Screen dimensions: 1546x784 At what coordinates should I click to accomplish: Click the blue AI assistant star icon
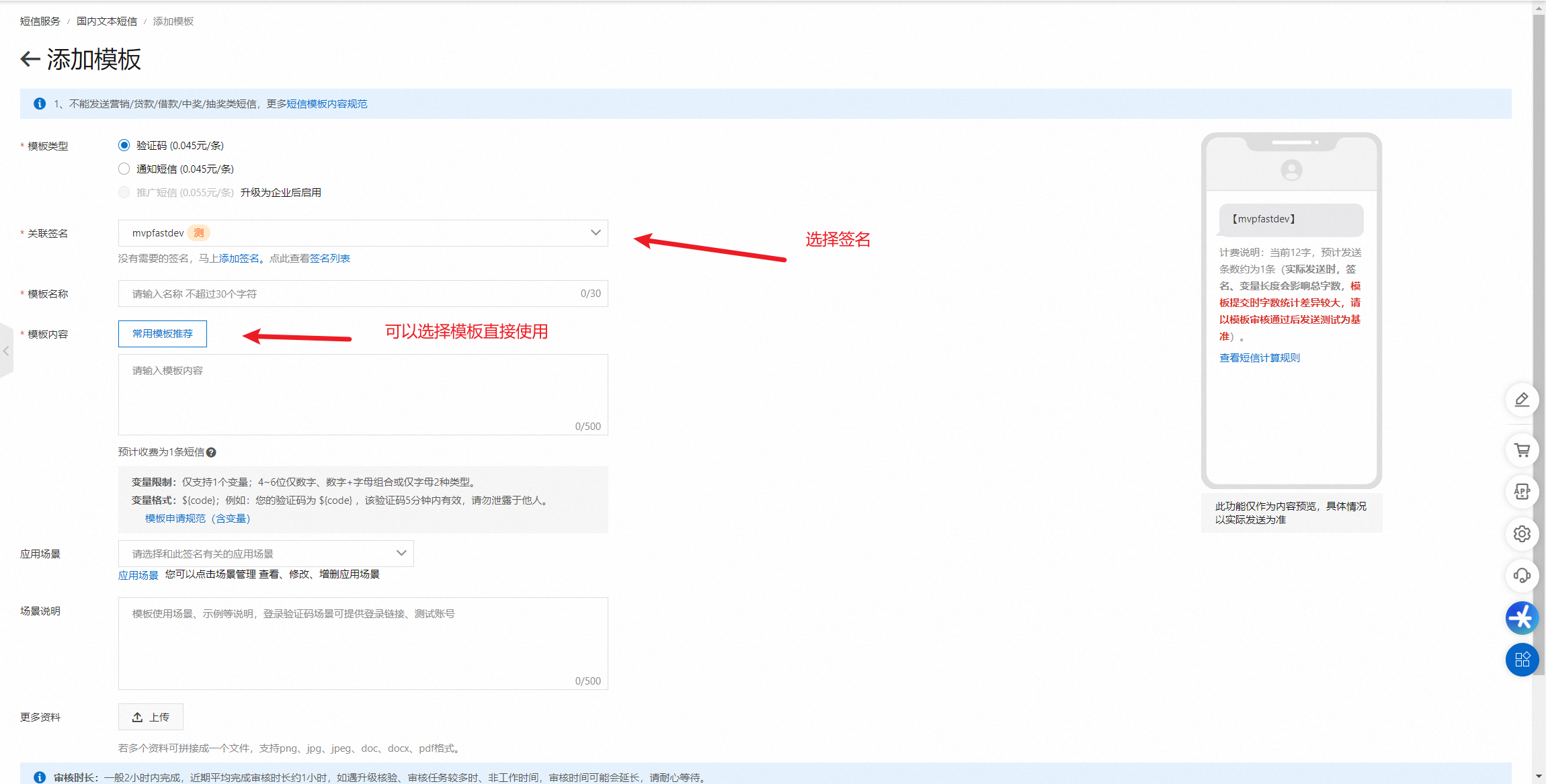click(x=1522, y=618)
